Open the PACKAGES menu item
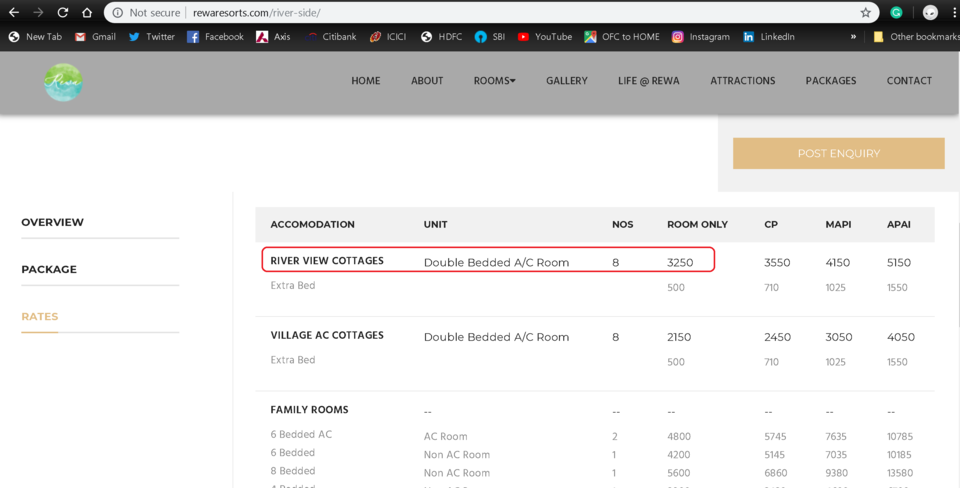 [x=831, y=81]
